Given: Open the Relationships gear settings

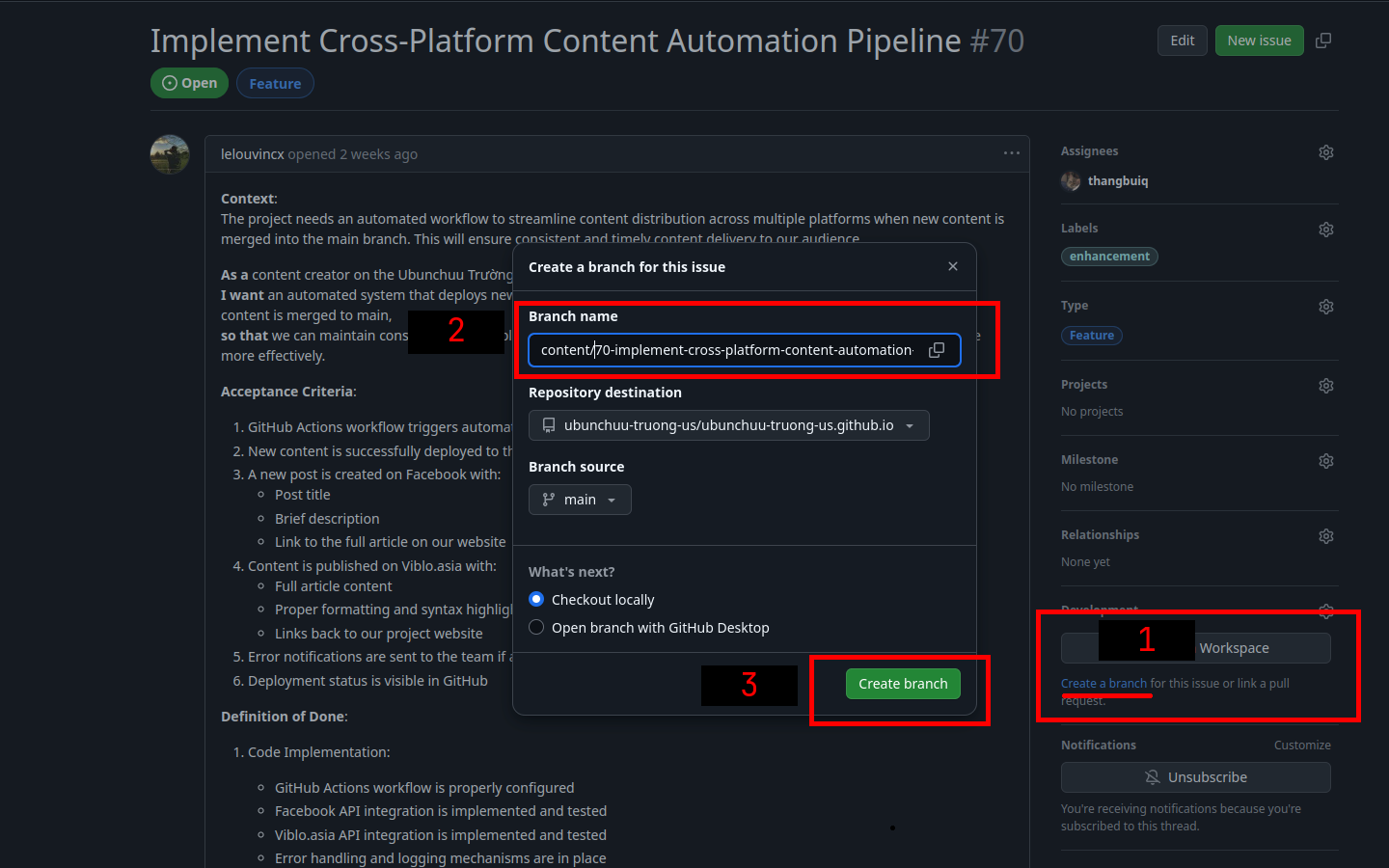Looking at the screenshot, I should (x=1326, y=536).
